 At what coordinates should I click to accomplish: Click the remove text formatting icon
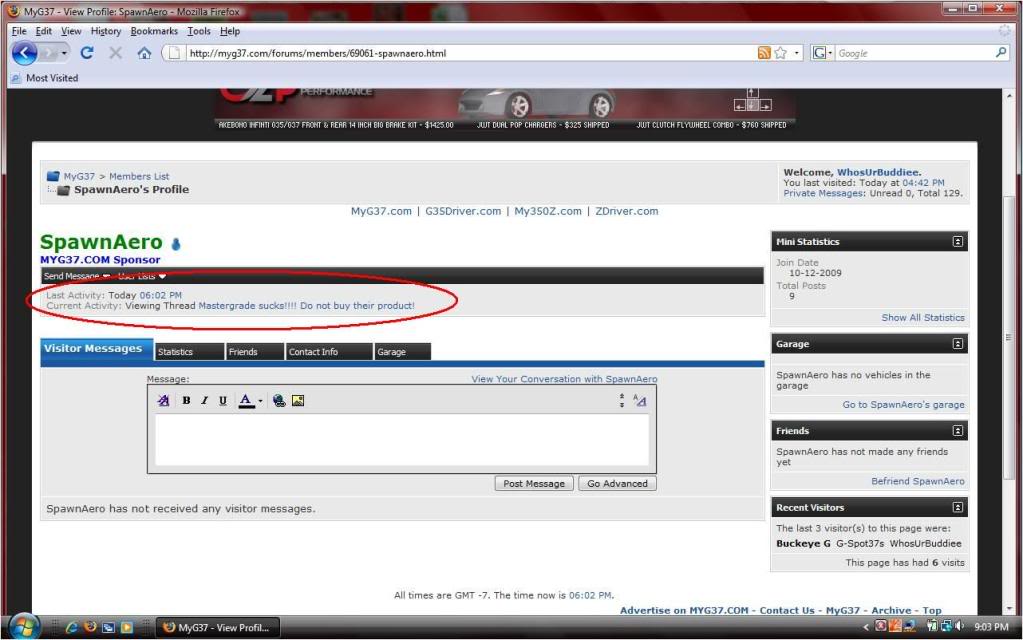[x=163, y=401]
